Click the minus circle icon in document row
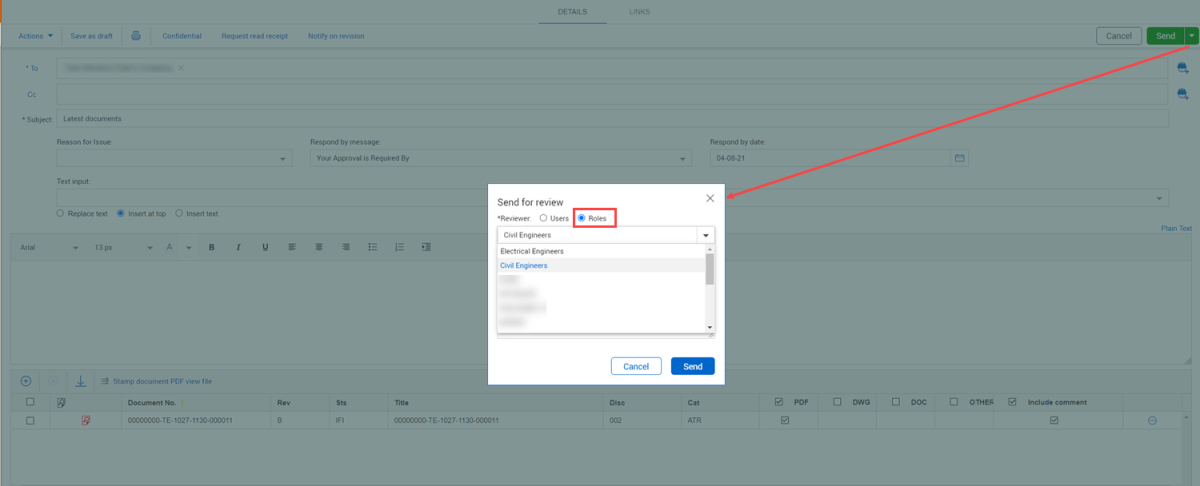This screenshot has width=1200, height=486. pos(1152,421)
